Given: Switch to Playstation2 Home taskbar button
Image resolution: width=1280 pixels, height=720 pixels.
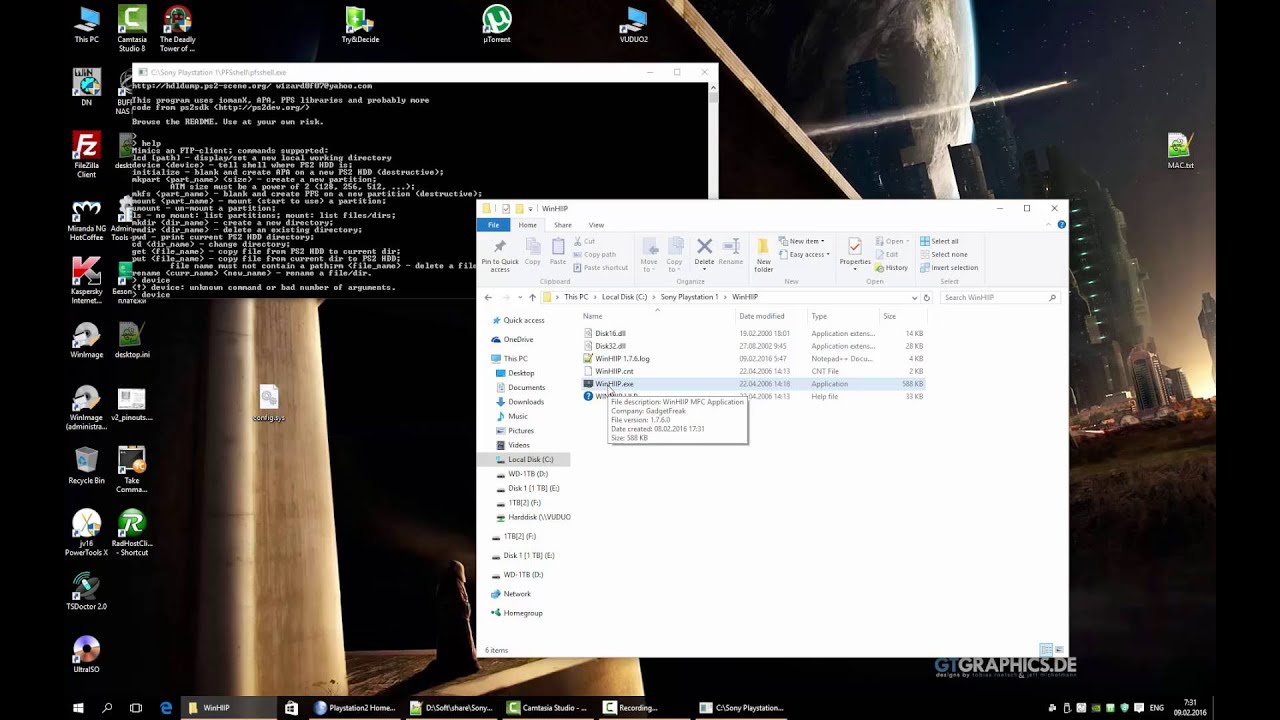Looking at the screenshot, I should point(355,707).
